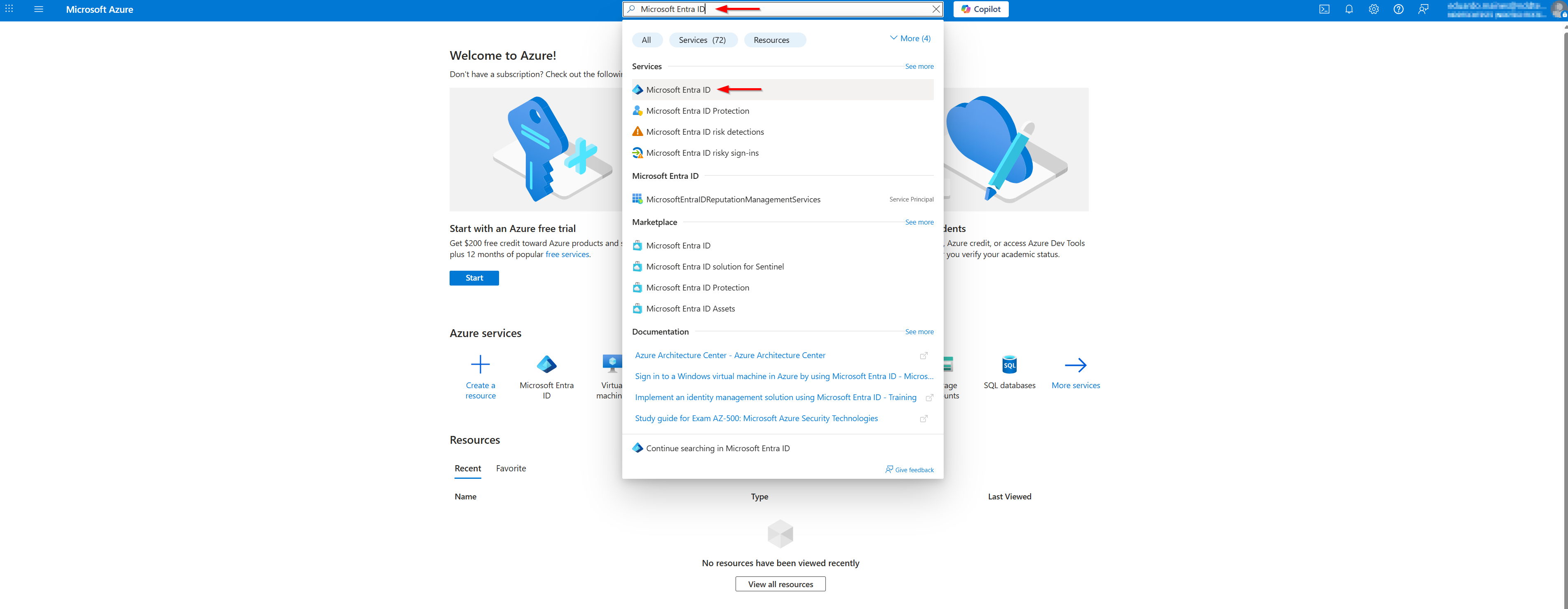Open SQL databases from Azure services
The width and height of the screenshot is (1568, 609).
coord(1009,372)
